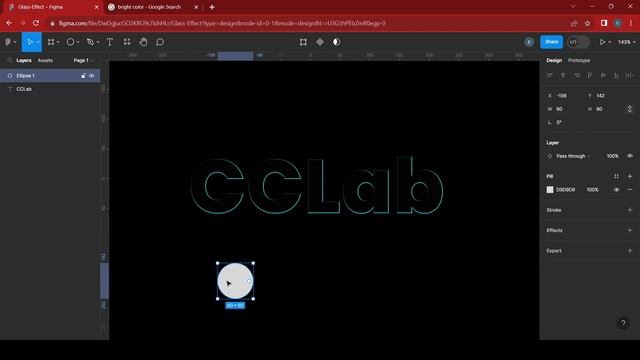Image resolution: width=640 pixels, height=360 pixels.
Task: Click the Align right icon
Action: point(576,76)
